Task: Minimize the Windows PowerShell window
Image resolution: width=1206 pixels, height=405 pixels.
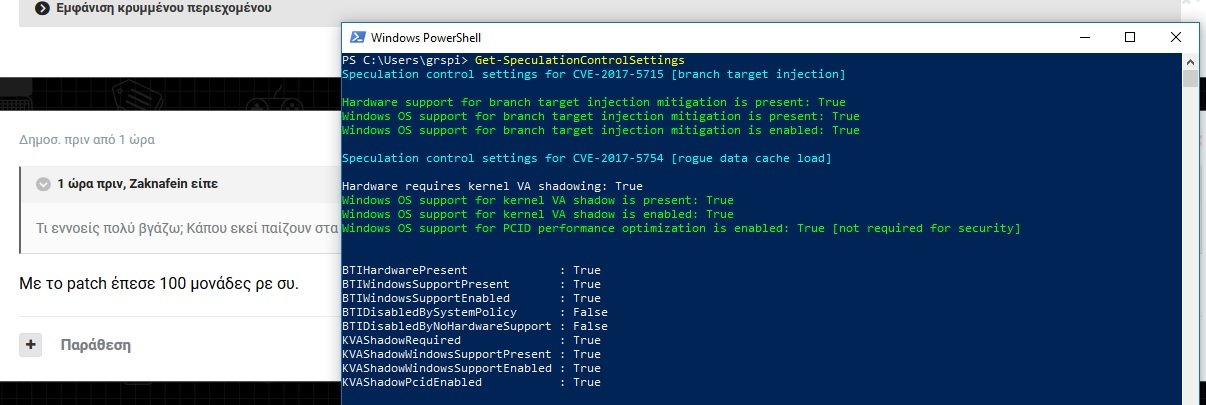Action: click(1084, 38)
